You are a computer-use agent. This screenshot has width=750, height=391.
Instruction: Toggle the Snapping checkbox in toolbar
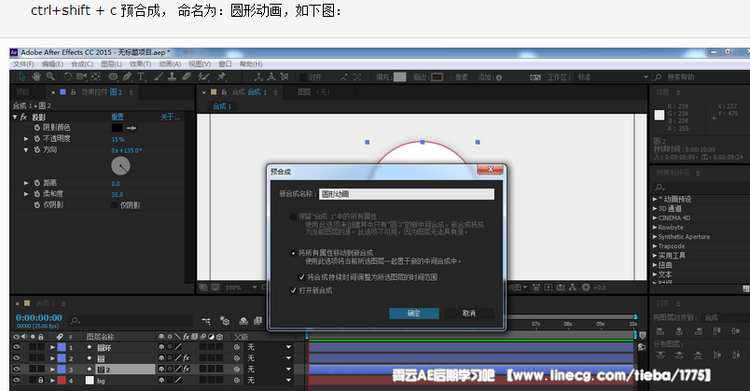tap(303, 77)
